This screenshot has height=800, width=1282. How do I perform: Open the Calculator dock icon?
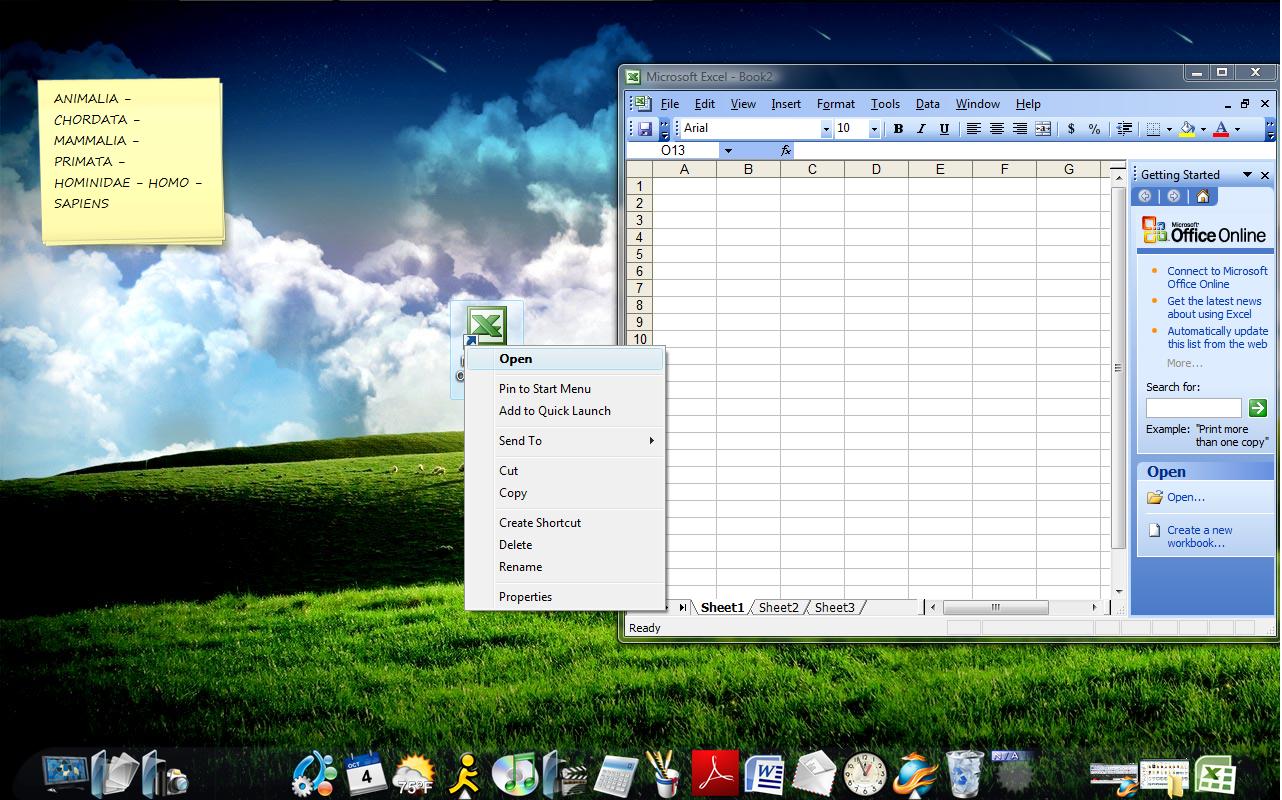616,774
